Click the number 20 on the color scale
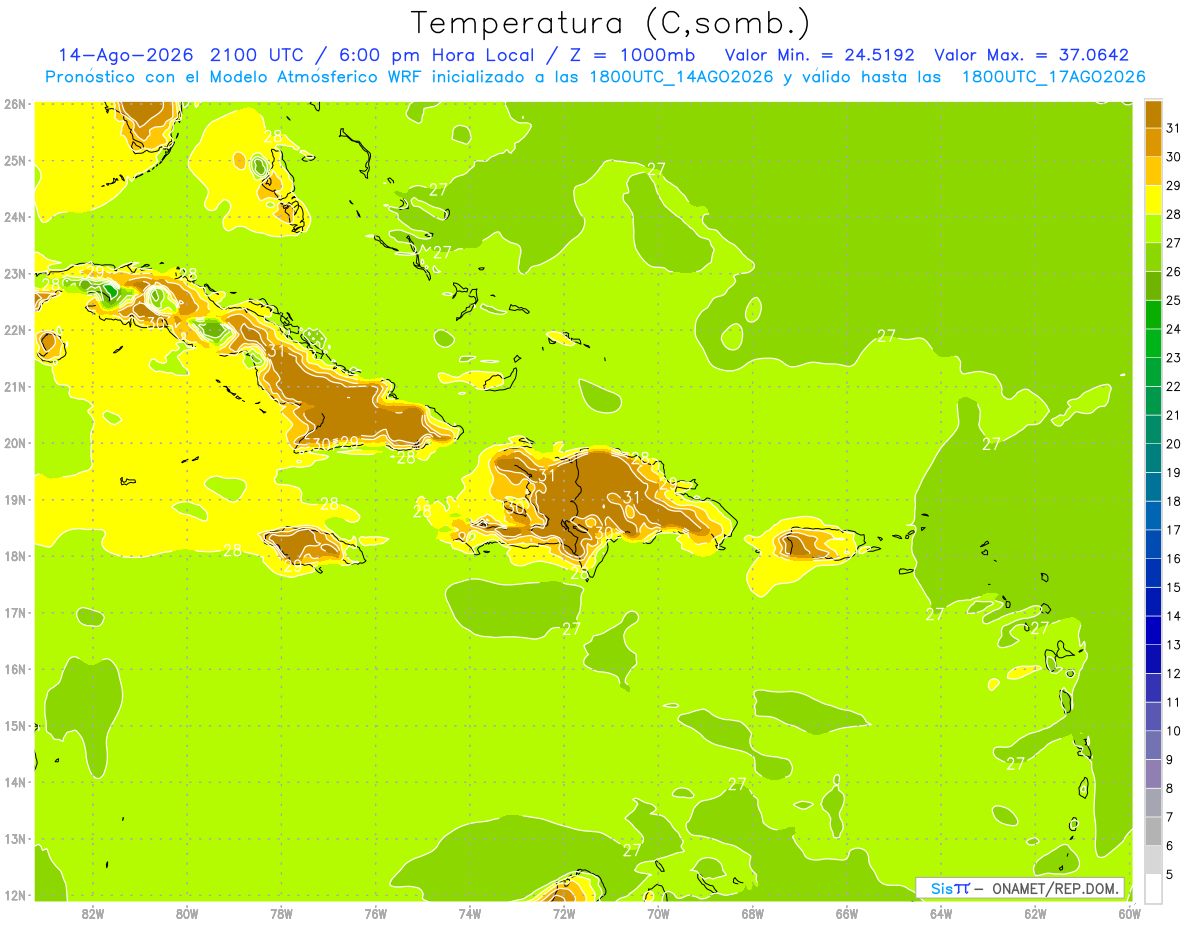Viewport: 1200px width, 927px height. [x=1173, y=444]
